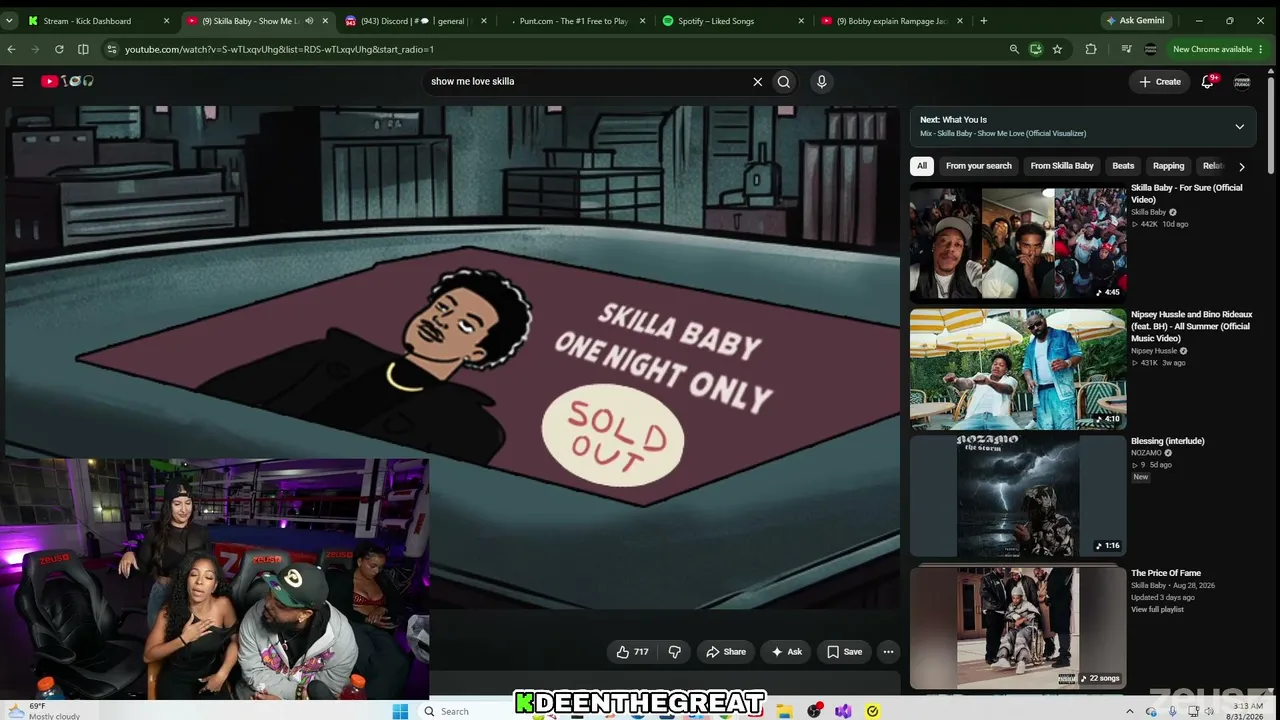Expand the Next: What You Is mix panel
Screen dimensions: 1280x720
[x=1240, y=127]
